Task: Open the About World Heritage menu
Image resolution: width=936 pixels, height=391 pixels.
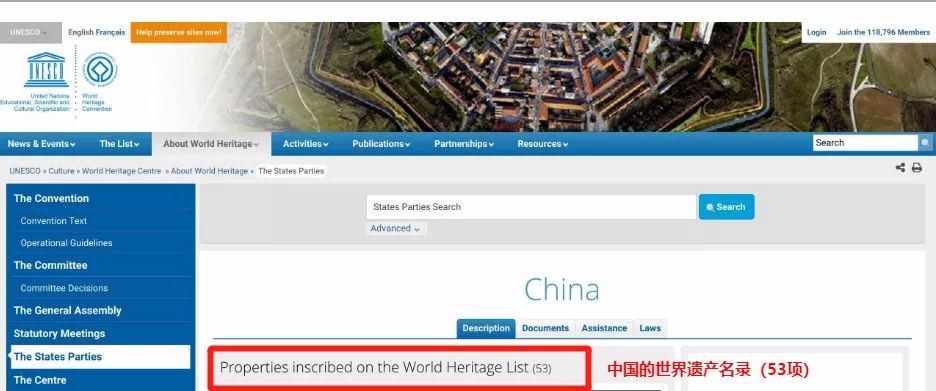Action: (x=211, y=144)
